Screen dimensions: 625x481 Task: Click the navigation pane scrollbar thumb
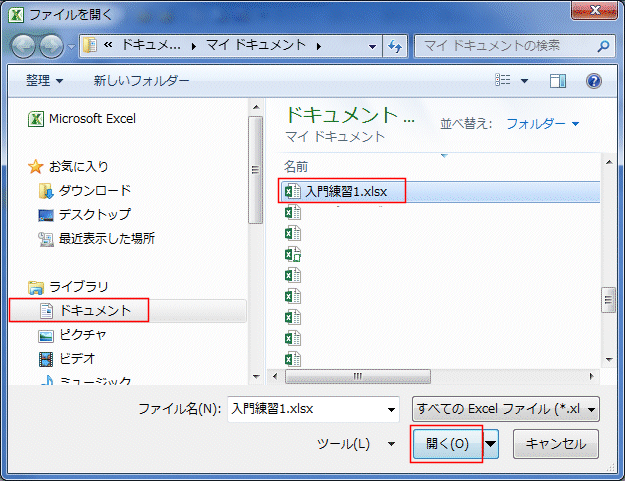coord(256,170)
